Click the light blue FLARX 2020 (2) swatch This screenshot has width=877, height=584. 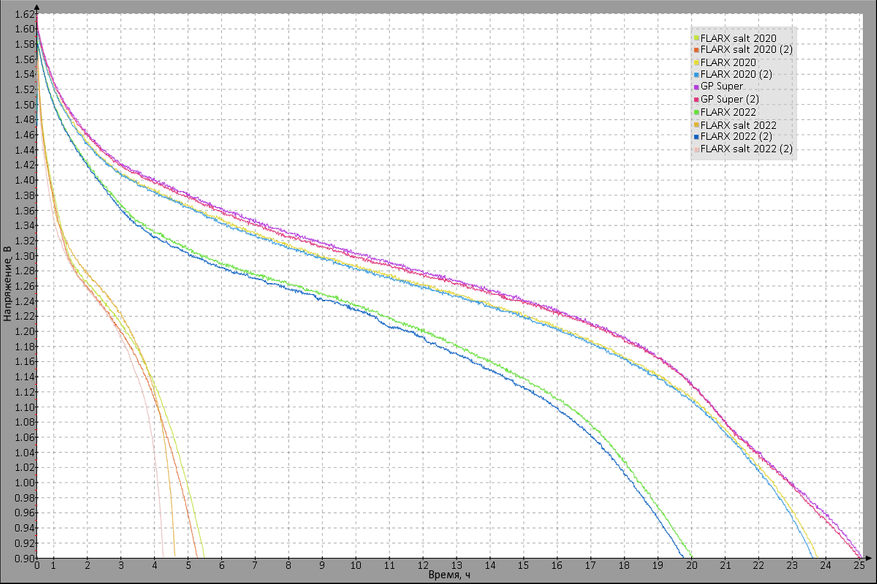697,74
